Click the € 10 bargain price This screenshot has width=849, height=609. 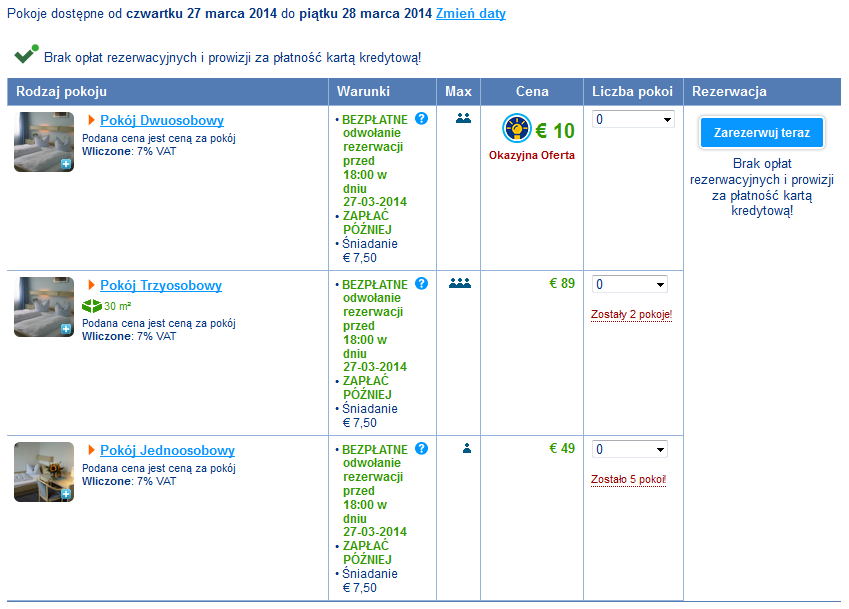555,130
